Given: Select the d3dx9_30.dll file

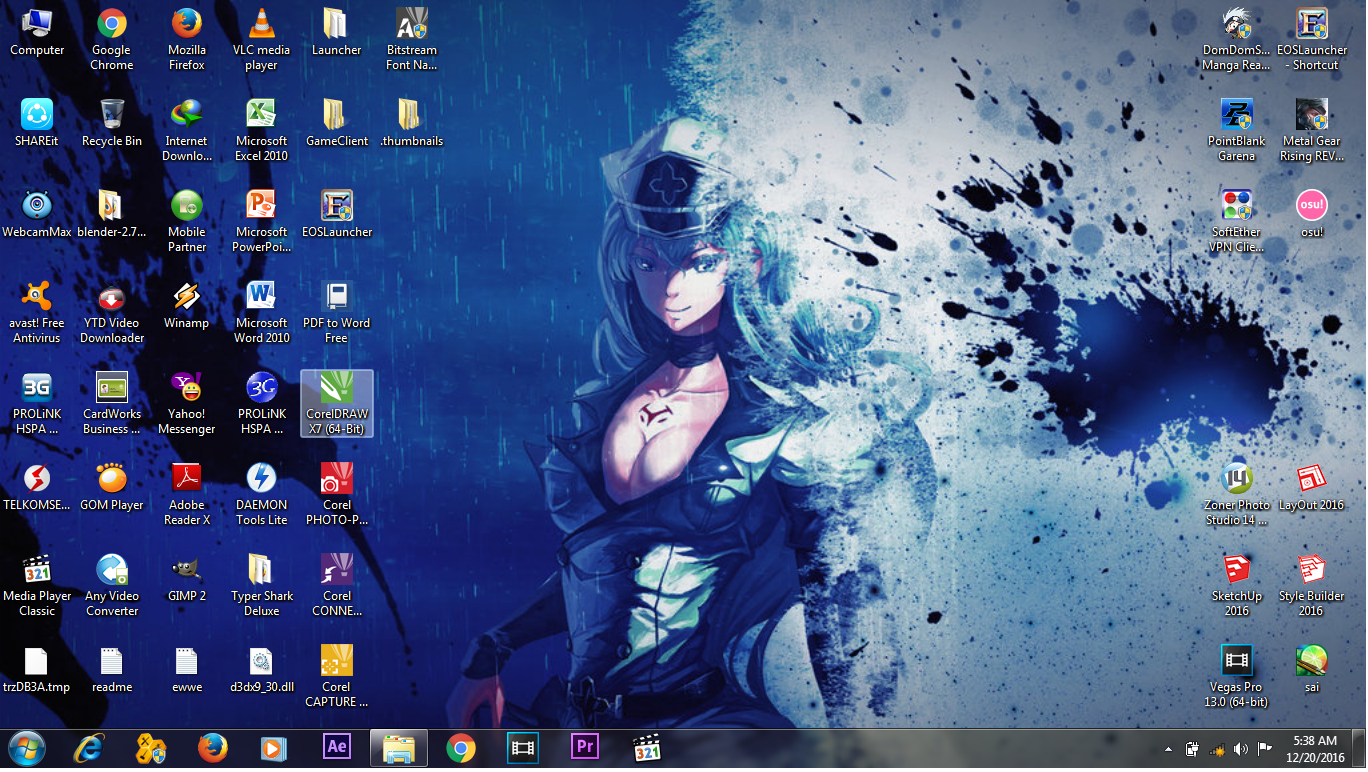Looking at the screenshot, I should [261, 669].
